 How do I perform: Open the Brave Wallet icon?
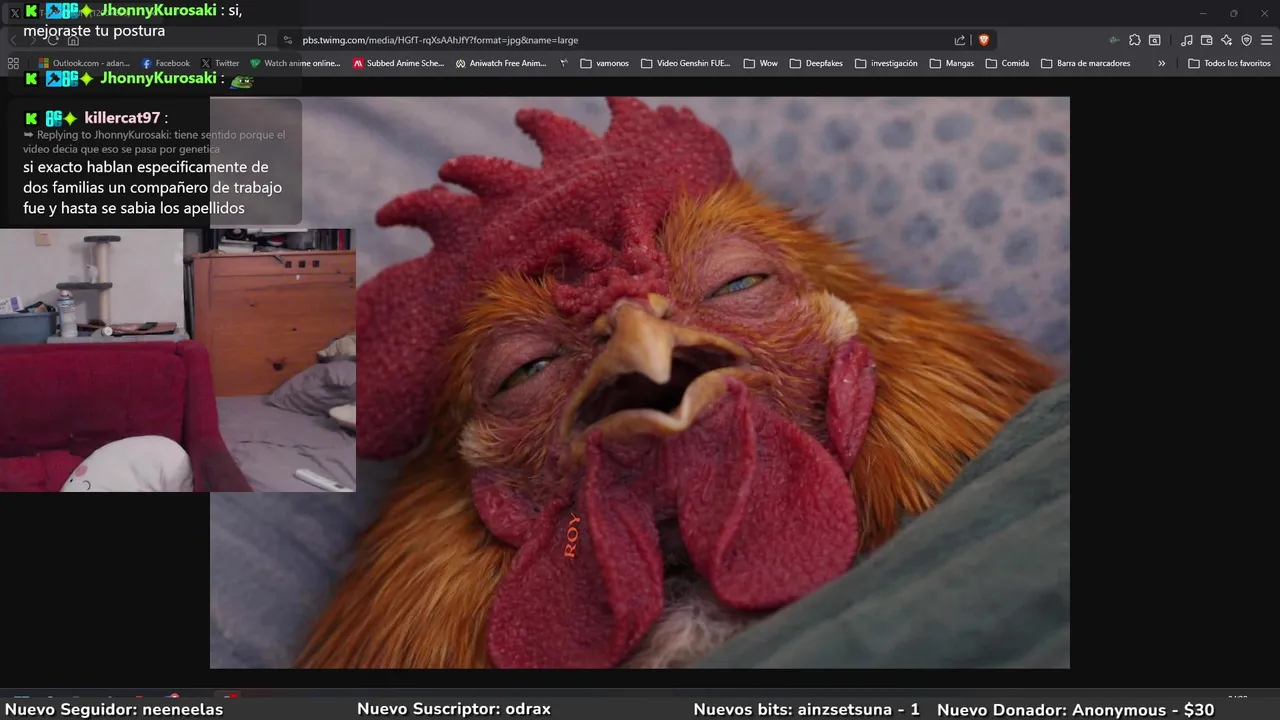[1207, 40]
